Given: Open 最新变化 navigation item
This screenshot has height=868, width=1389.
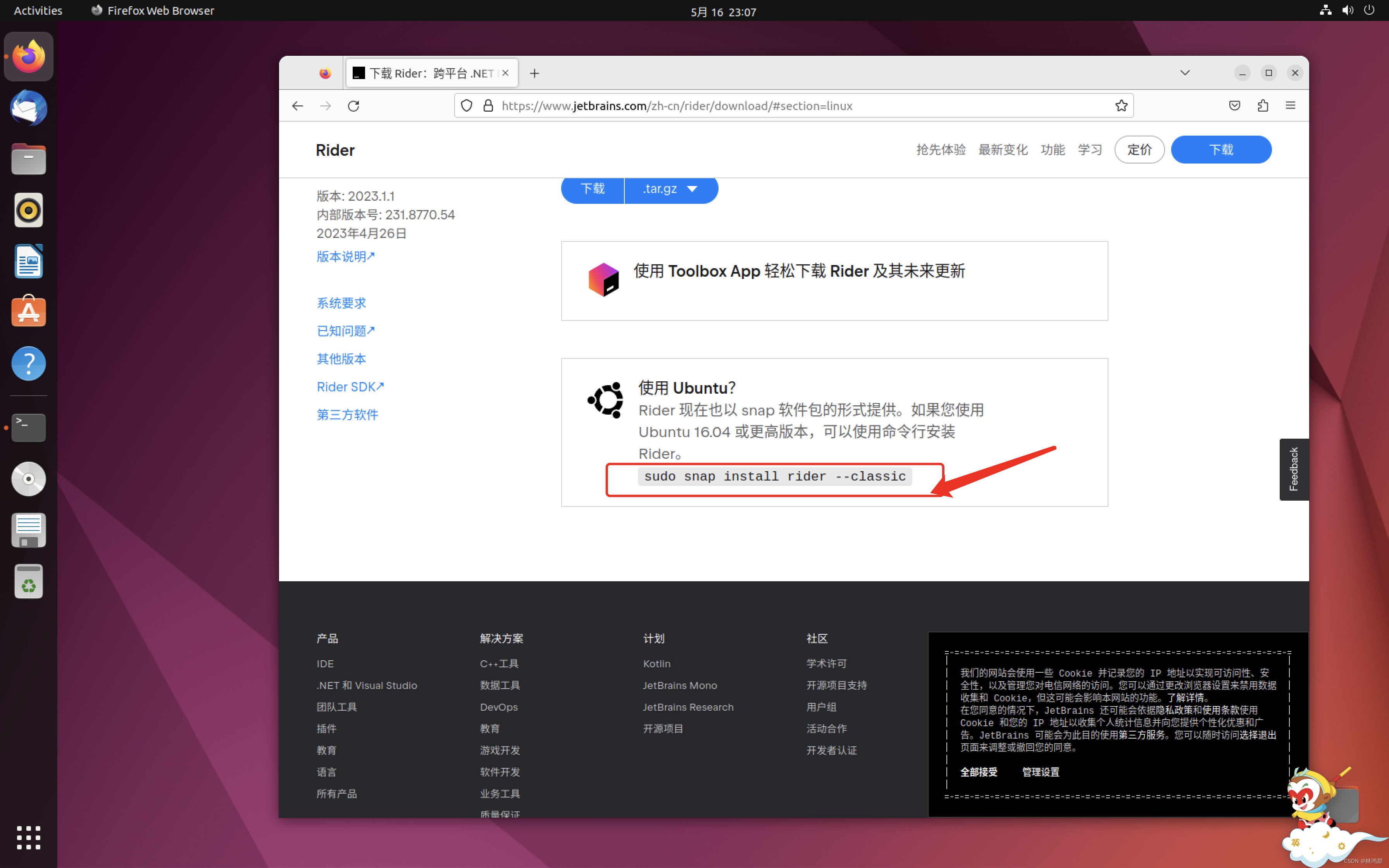Looking at the screenshot, I should (1003, 150).
